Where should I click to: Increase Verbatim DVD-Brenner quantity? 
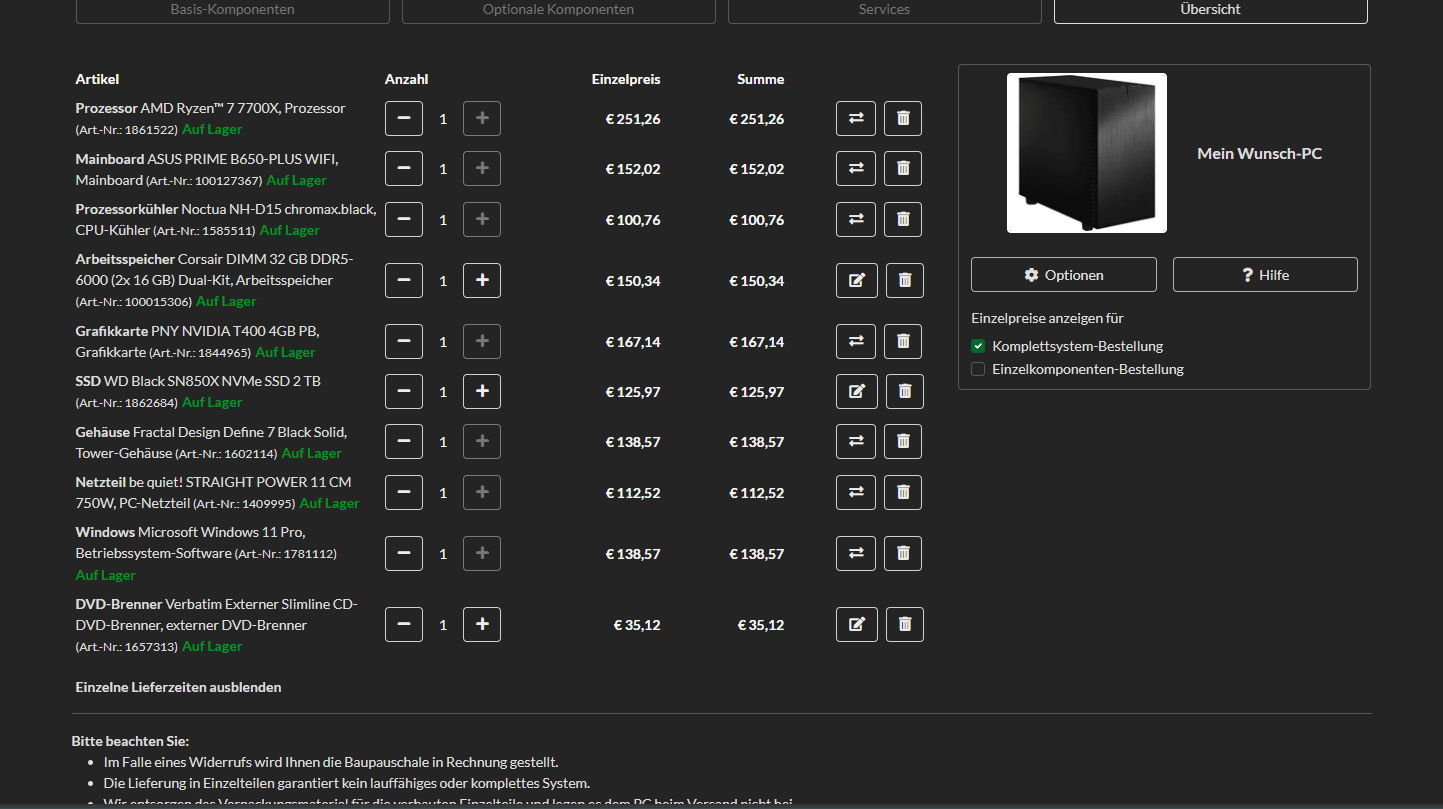(x=482, y=624)
